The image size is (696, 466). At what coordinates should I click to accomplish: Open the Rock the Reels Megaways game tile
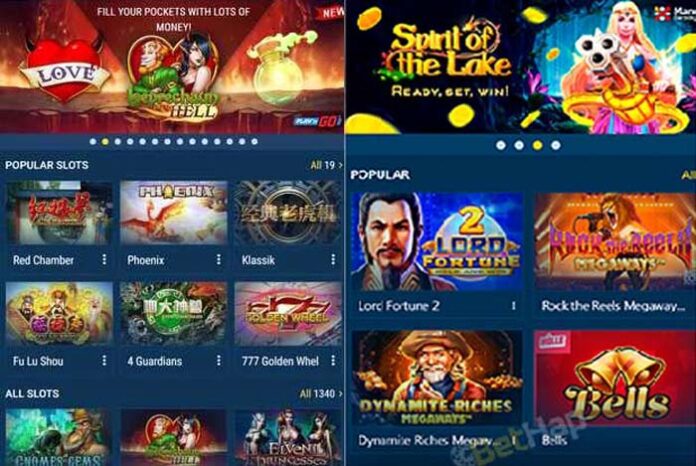coord(615,242)
